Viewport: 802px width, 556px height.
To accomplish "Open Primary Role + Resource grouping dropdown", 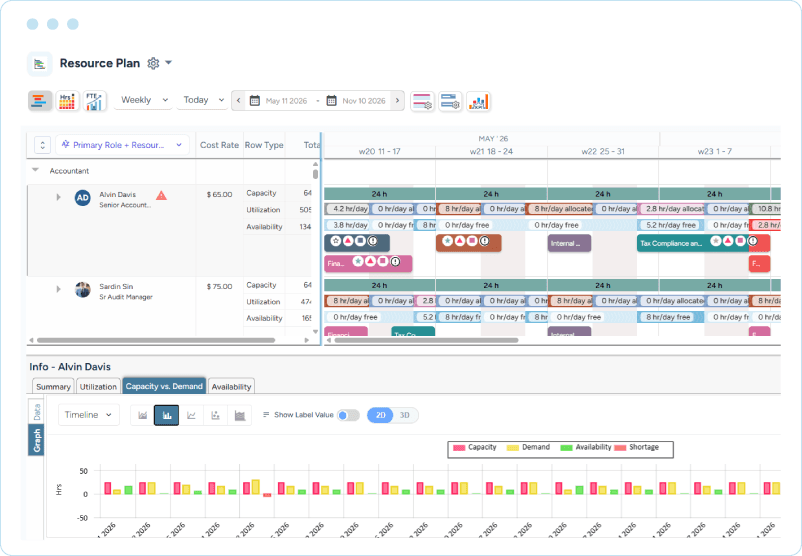I will pyautogui.click(x=122, y=145).
